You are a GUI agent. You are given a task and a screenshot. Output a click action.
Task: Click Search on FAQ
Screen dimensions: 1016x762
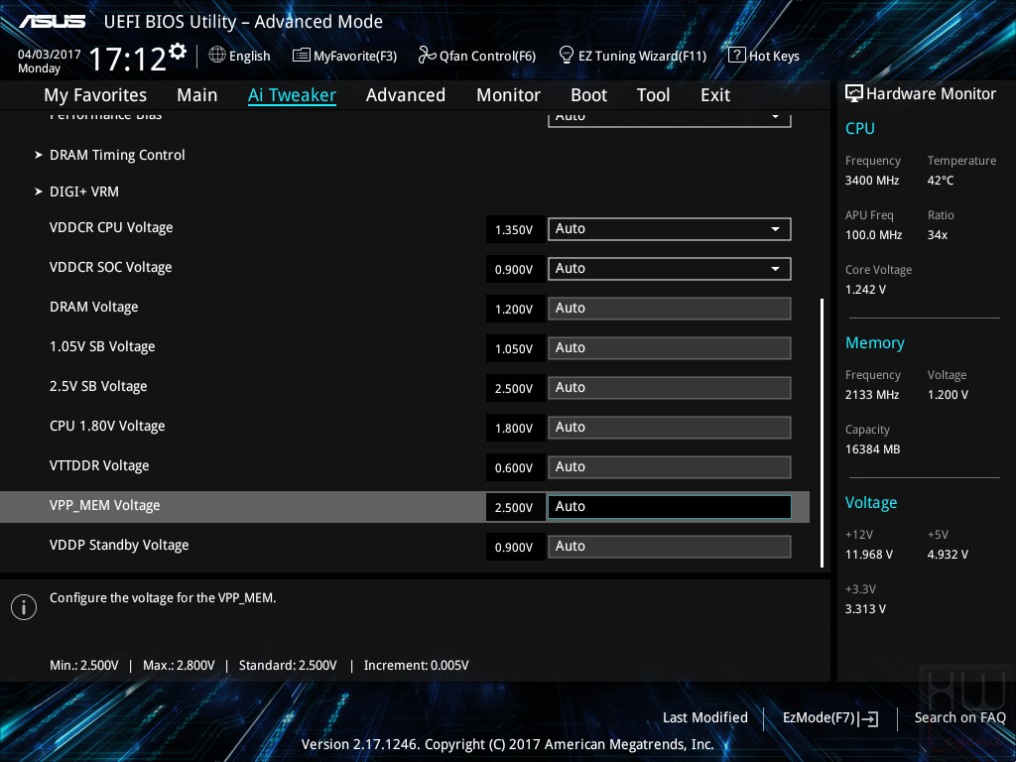(960, 717)
